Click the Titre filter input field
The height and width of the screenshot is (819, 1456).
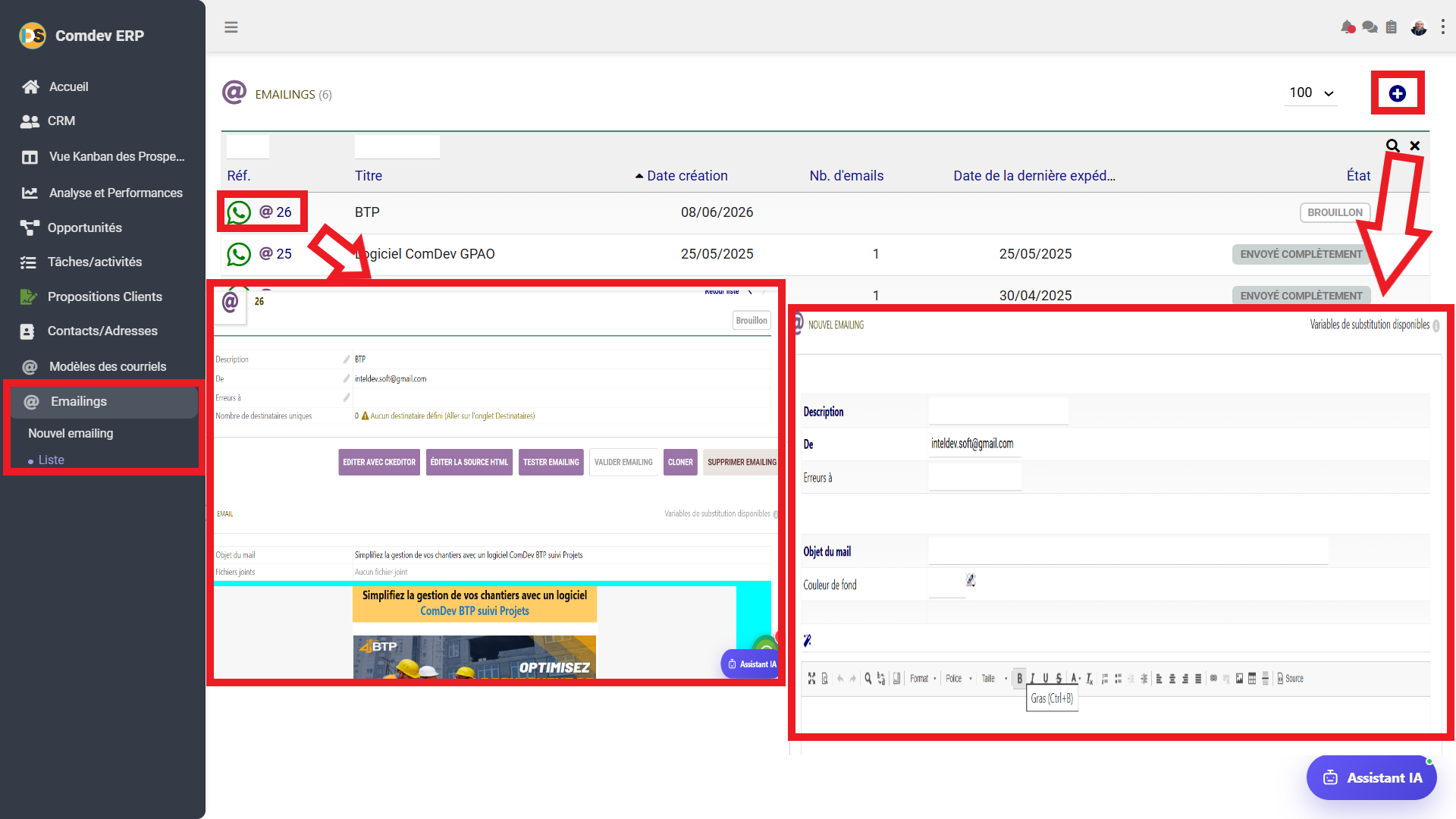click(x=397, y=146)
